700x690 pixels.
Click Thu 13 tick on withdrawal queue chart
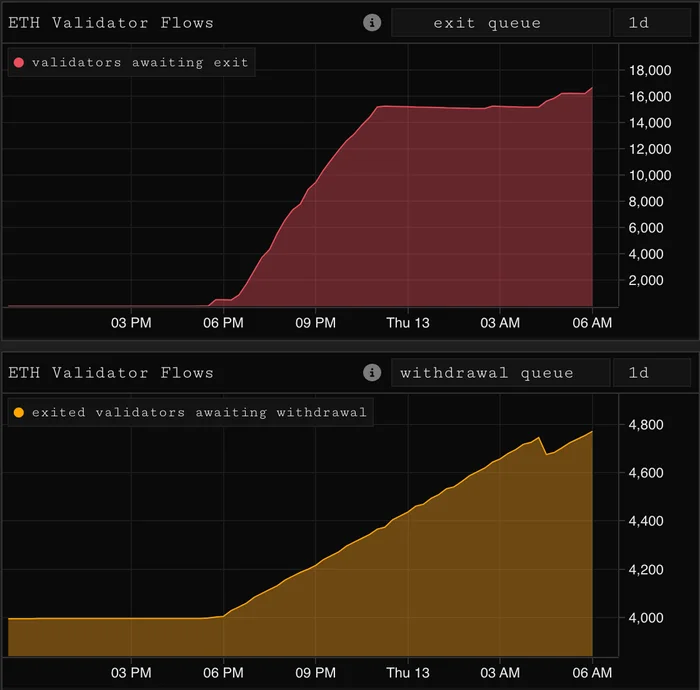tap(408, 673)
